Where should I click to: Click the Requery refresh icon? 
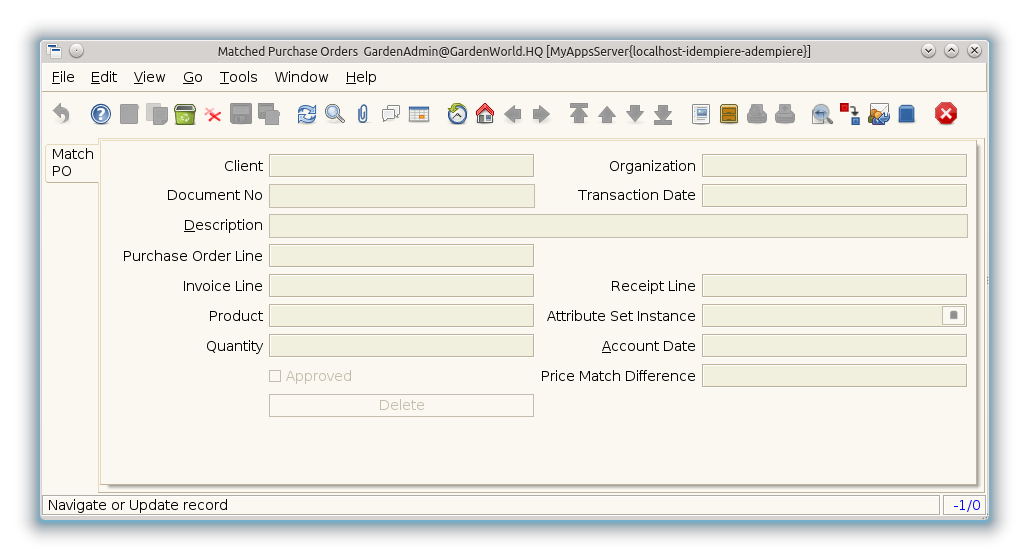(x=307, y=114)
